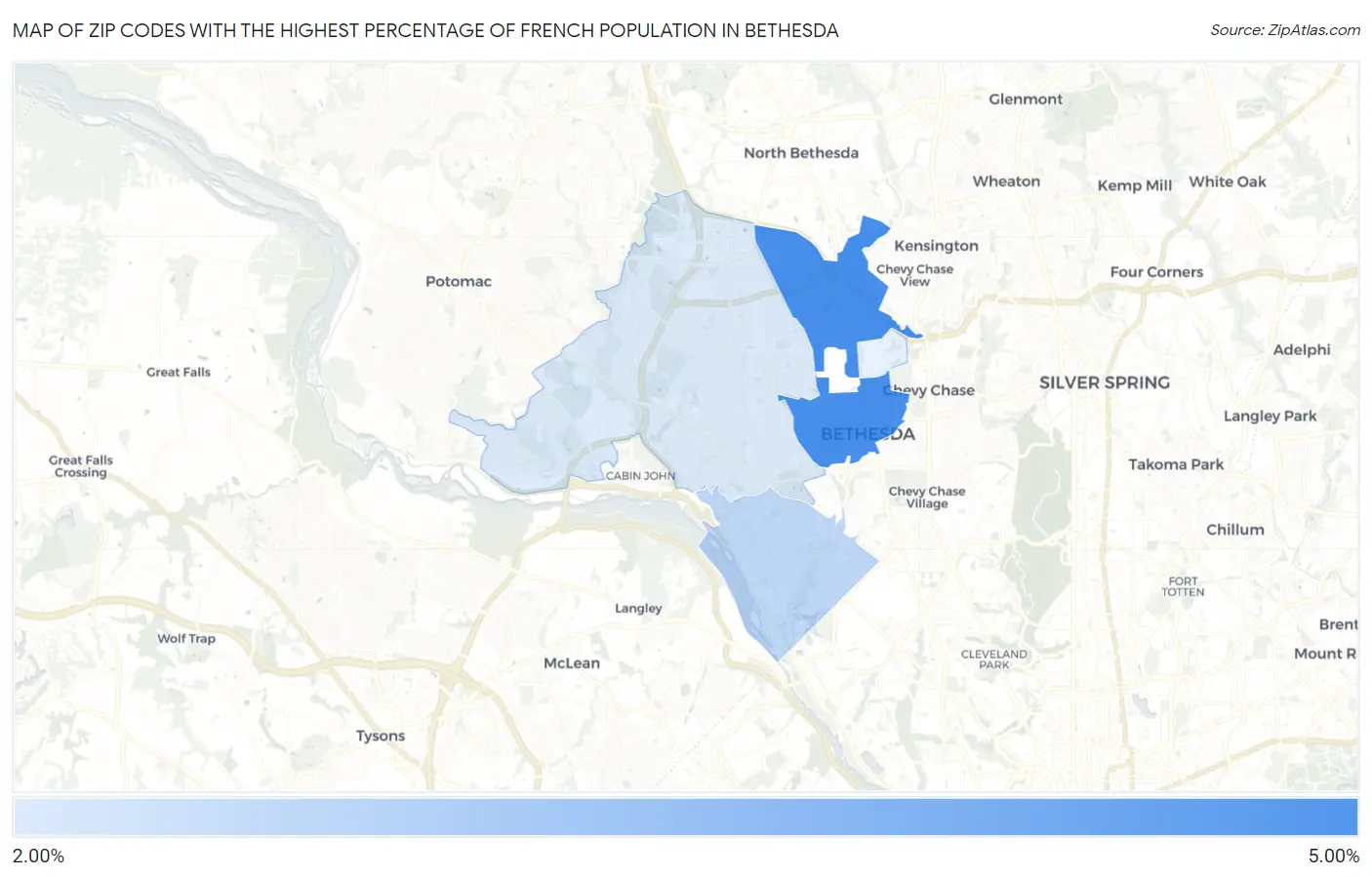The width and height of the screenshot is (1372, 877).
Task: Click the Chevy Chase View label
Action: (x=914, y=275)
